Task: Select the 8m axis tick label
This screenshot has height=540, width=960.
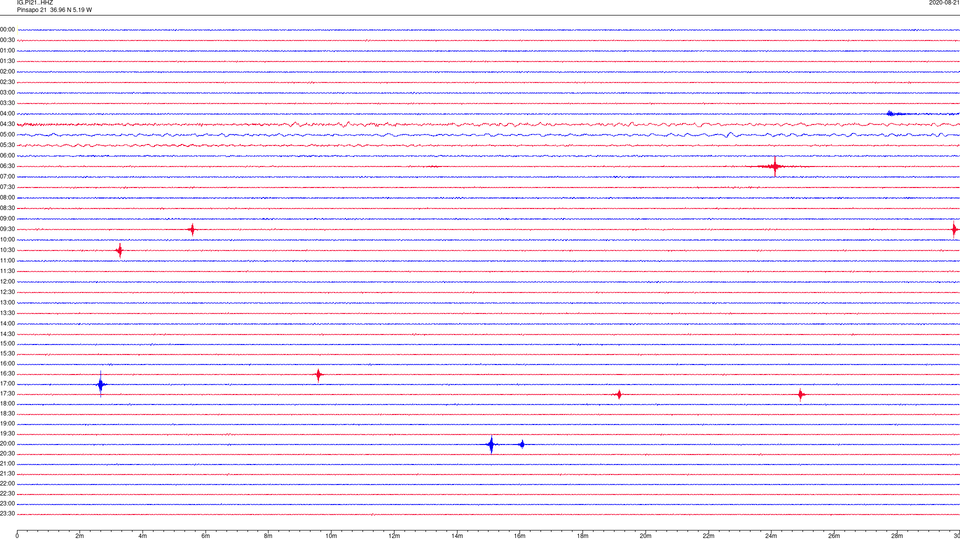Action: pos(268,536)
